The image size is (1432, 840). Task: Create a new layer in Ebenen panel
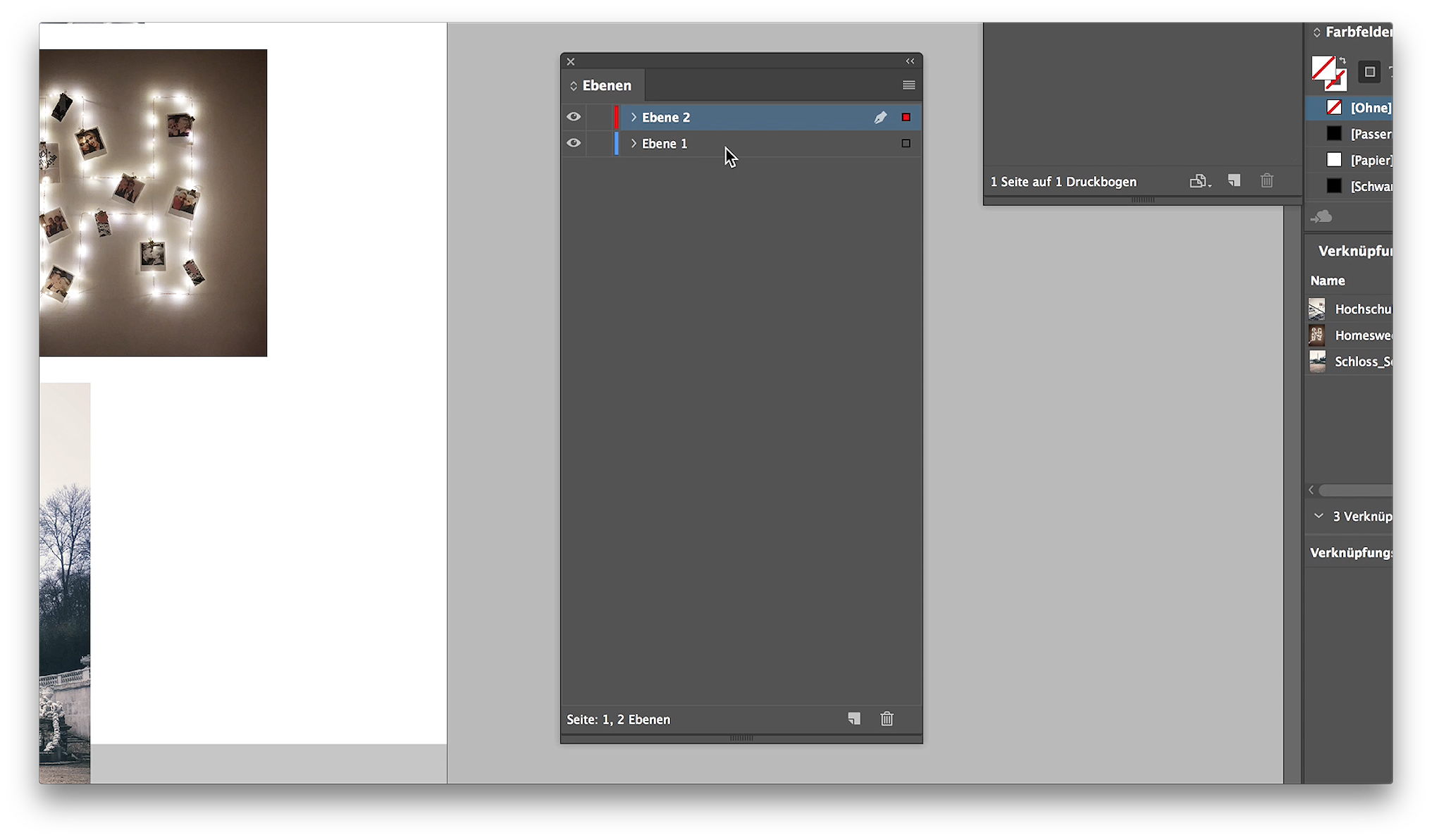pos(854,719)
